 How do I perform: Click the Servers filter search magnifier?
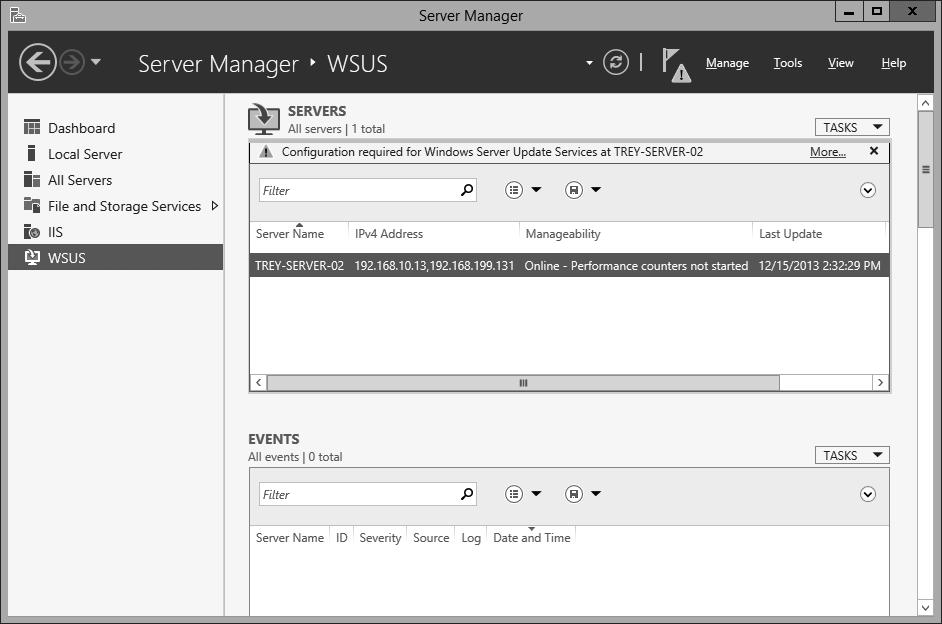pyautogui.click(x=467, y=190)
